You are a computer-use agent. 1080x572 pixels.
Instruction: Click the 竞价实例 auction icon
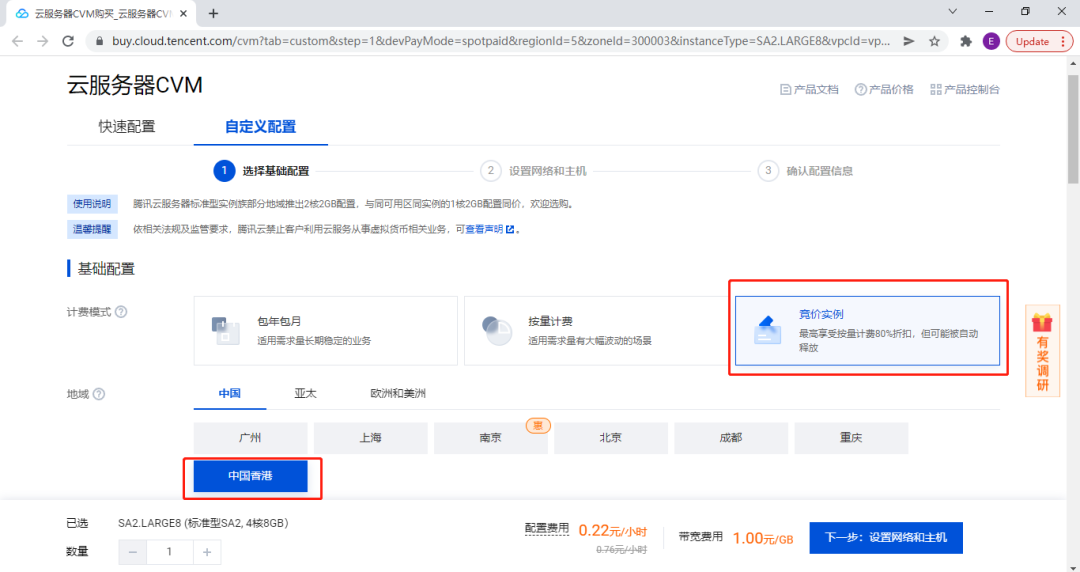tap(767, 330)
